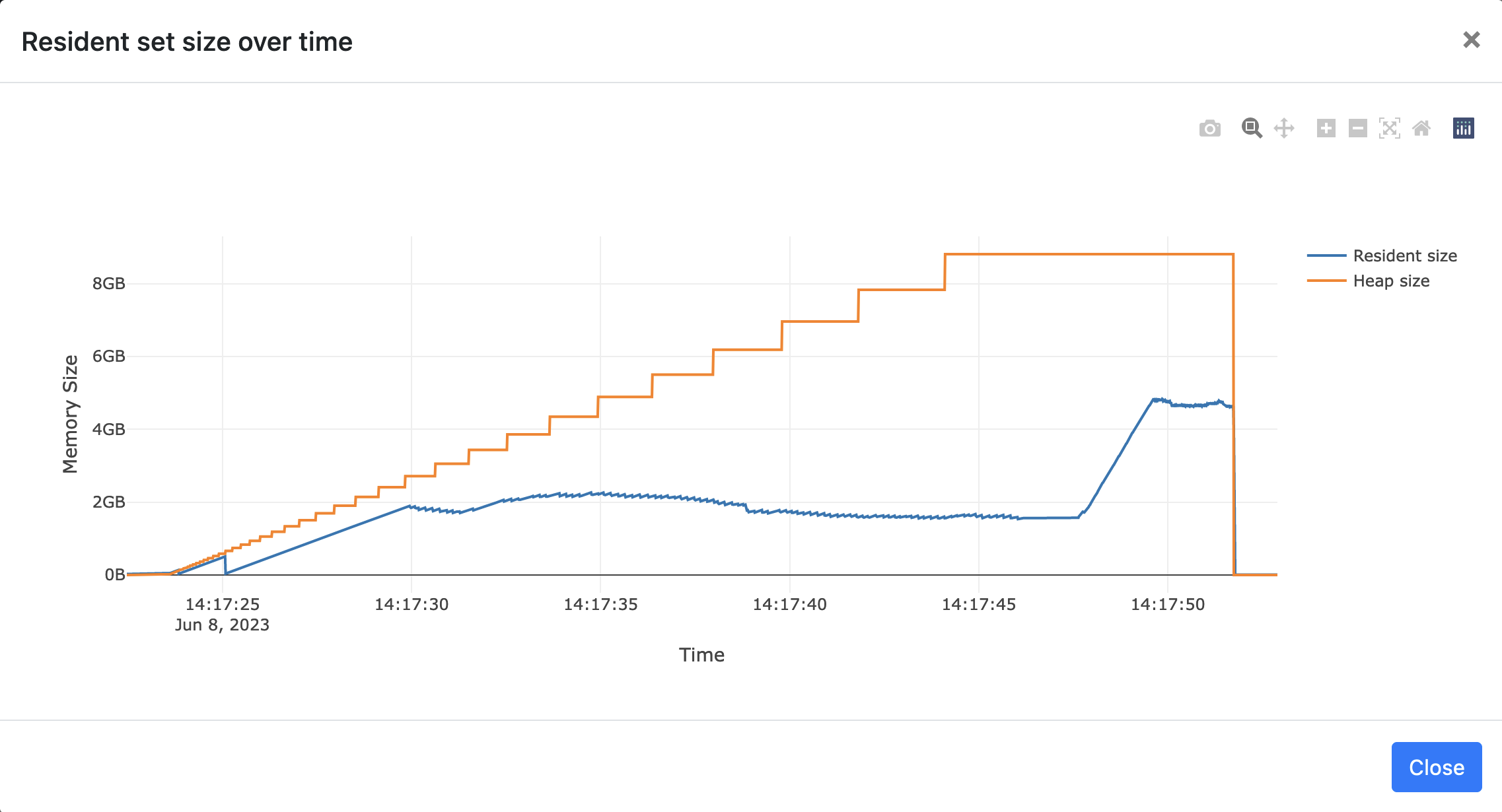The image size is (1502, 812).
Task: Download plot as PNG camera icon
Action: (1209, 128)
